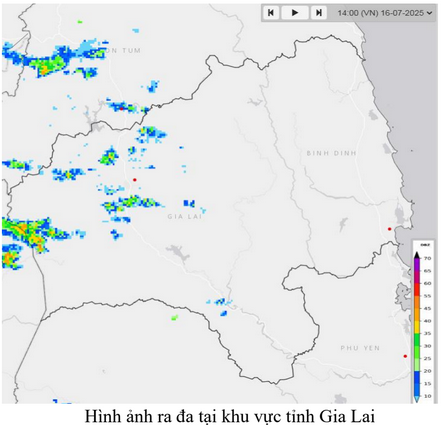Click the KON TUM province label
Viewport: 444px width, 429px height.
[x=123, y=50]
